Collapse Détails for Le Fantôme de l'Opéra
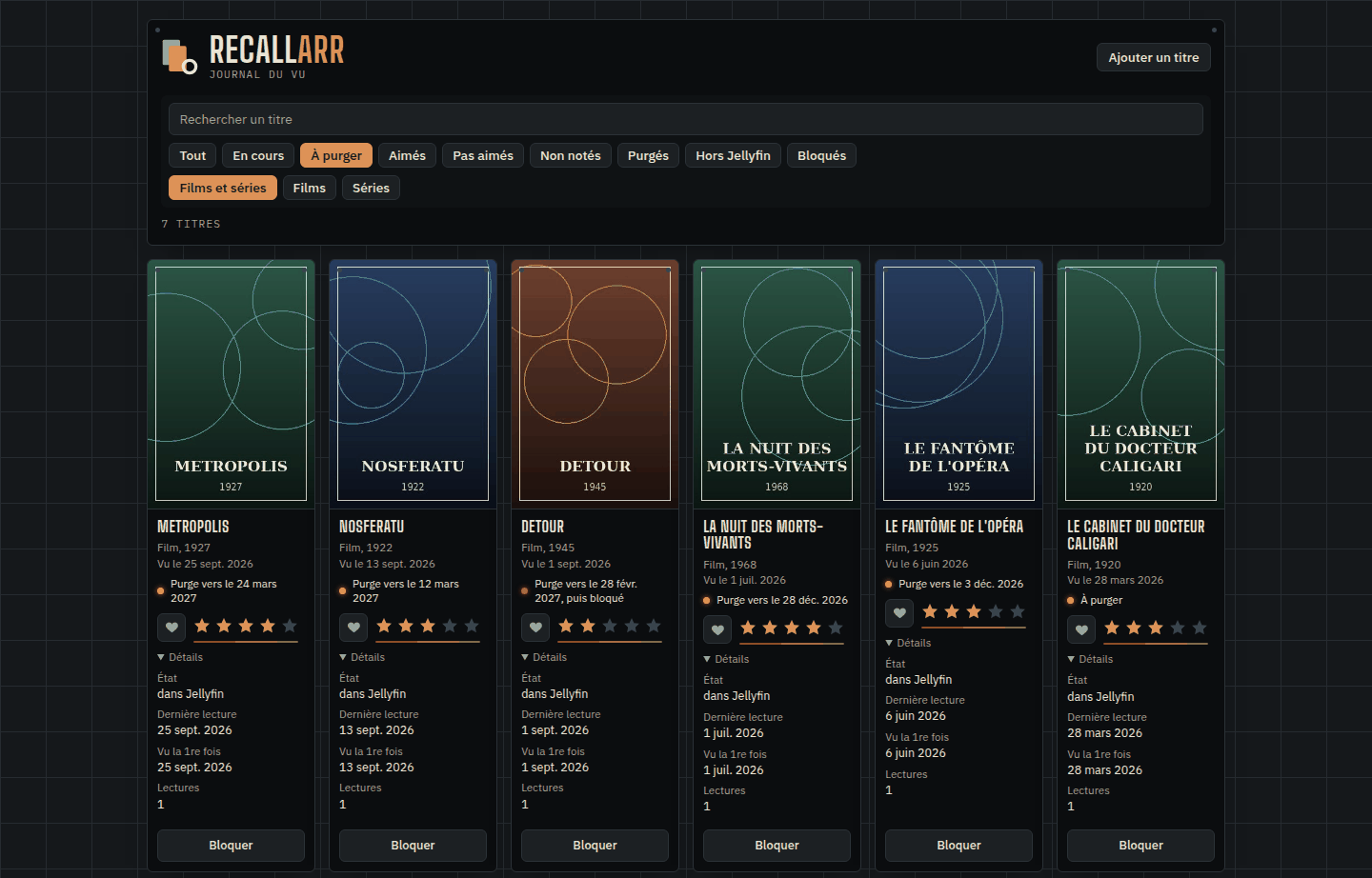Image resolution: width=1372 pixels, height=878 pixels. pos(908,643)
